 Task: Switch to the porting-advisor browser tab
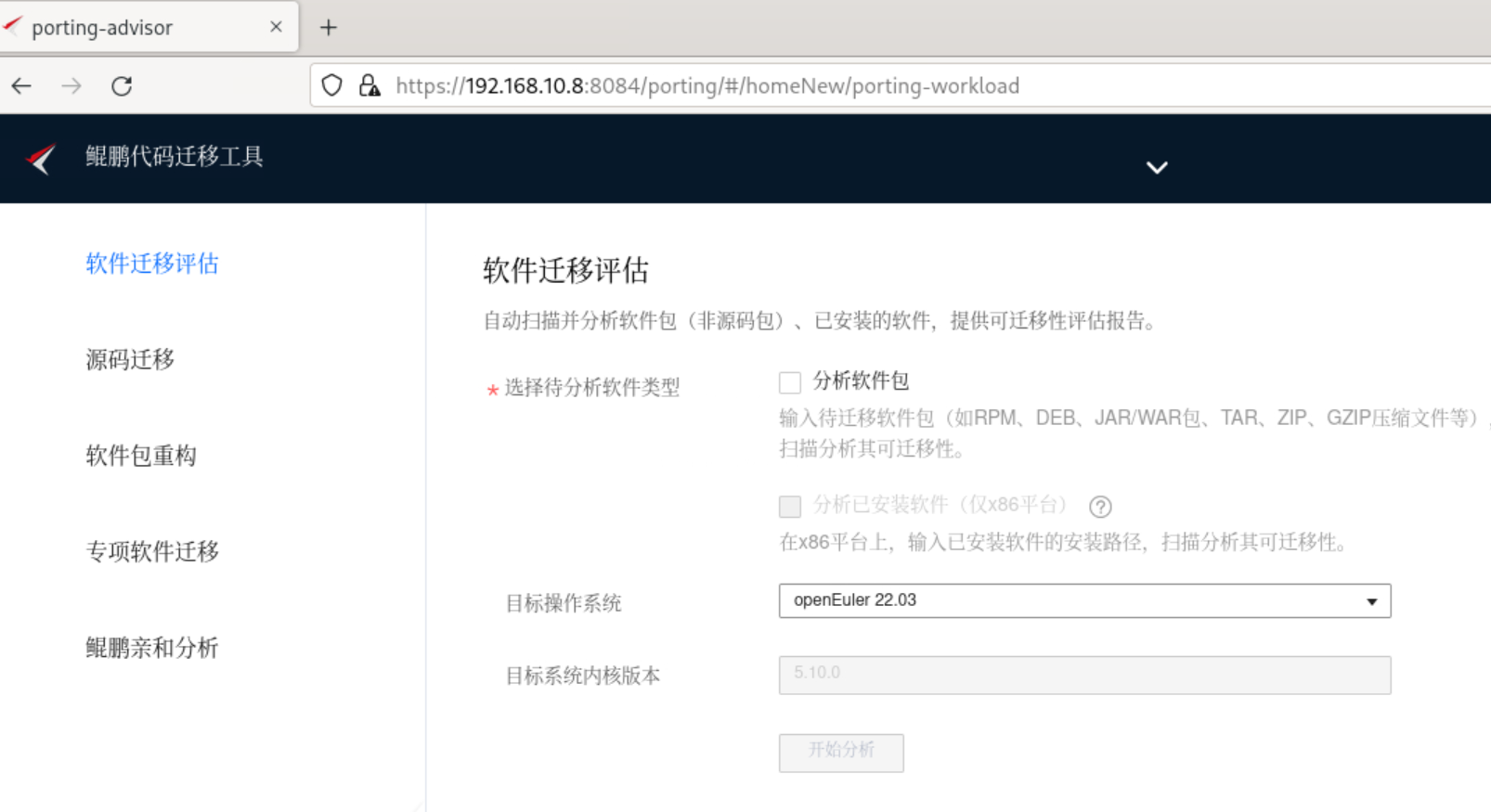149,27
